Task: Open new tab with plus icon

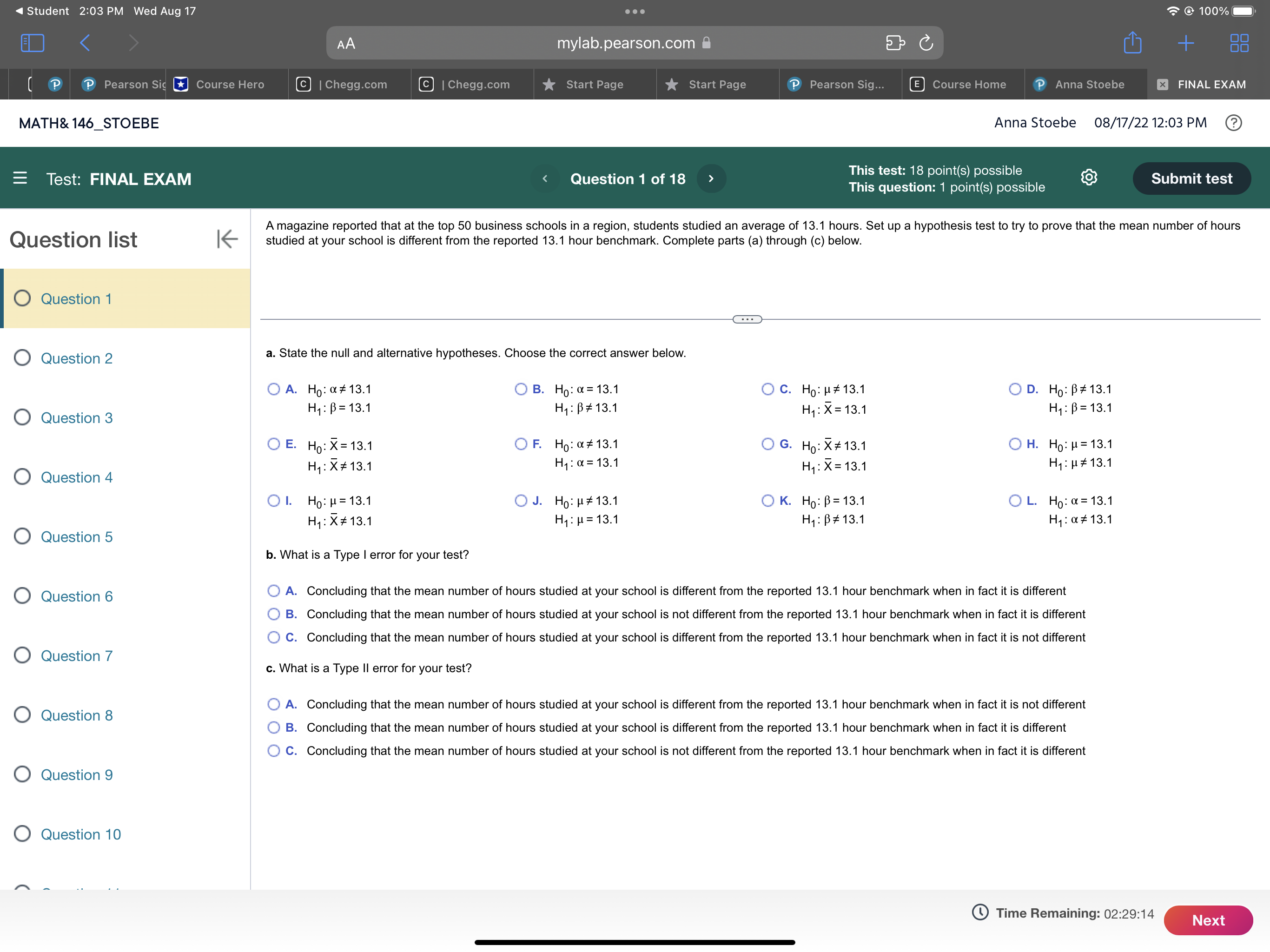Action: (1185, 43)
